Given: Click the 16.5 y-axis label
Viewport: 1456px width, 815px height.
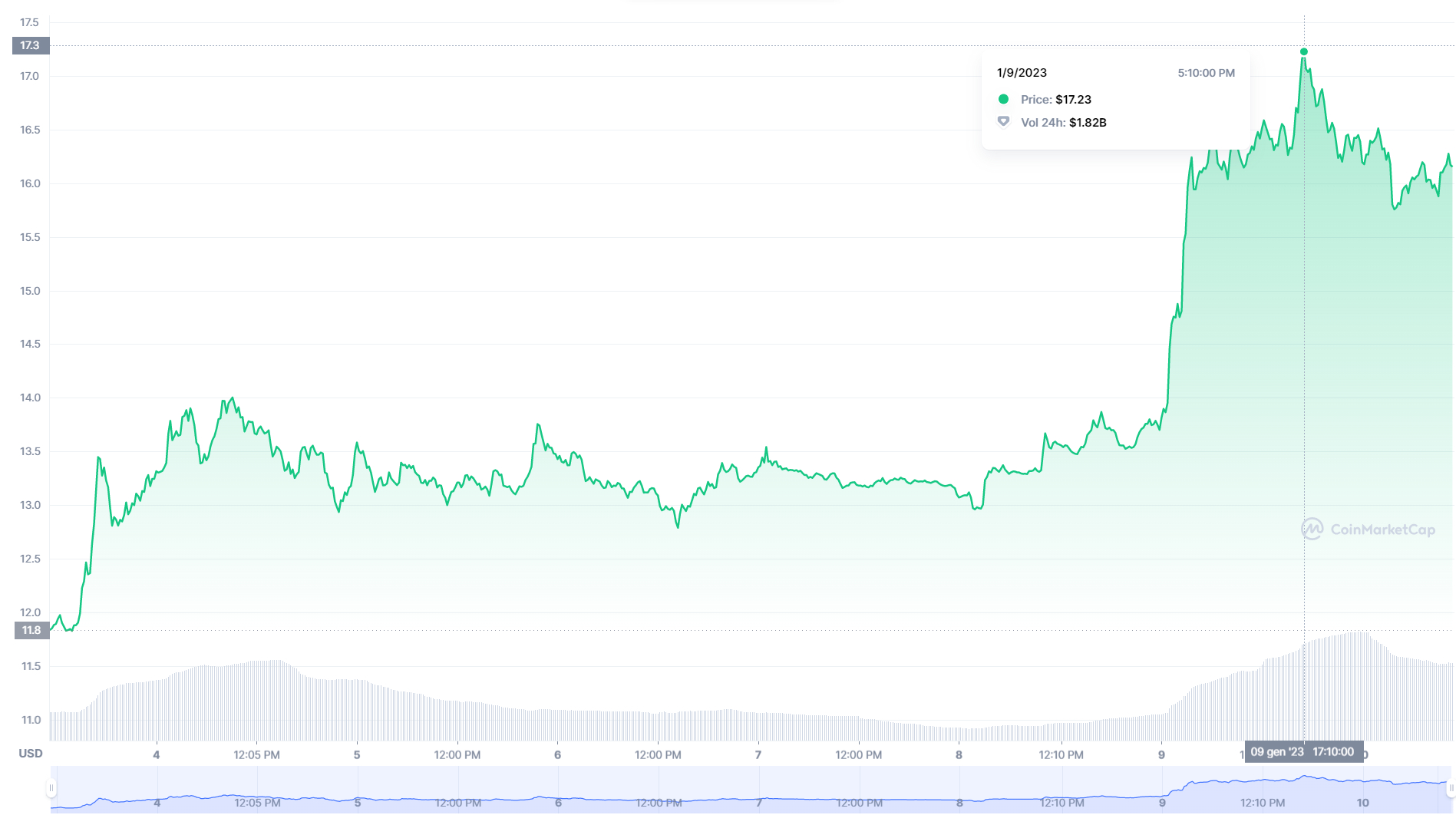Looking at the screenshot, I should tap(30, 130).
